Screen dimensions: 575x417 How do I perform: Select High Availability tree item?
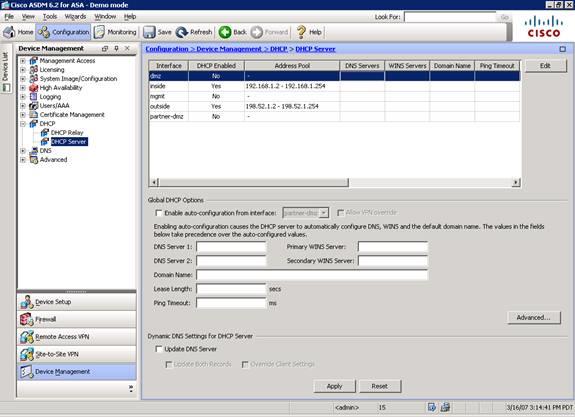point(61,88)
